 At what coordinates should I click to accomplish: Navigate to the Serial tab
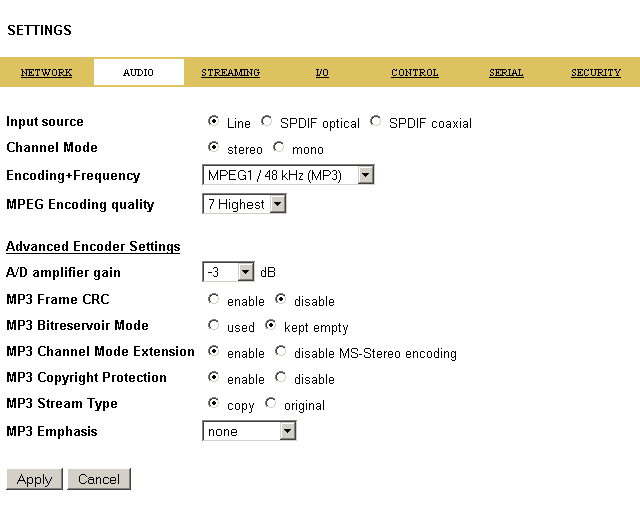pos(506,73)
